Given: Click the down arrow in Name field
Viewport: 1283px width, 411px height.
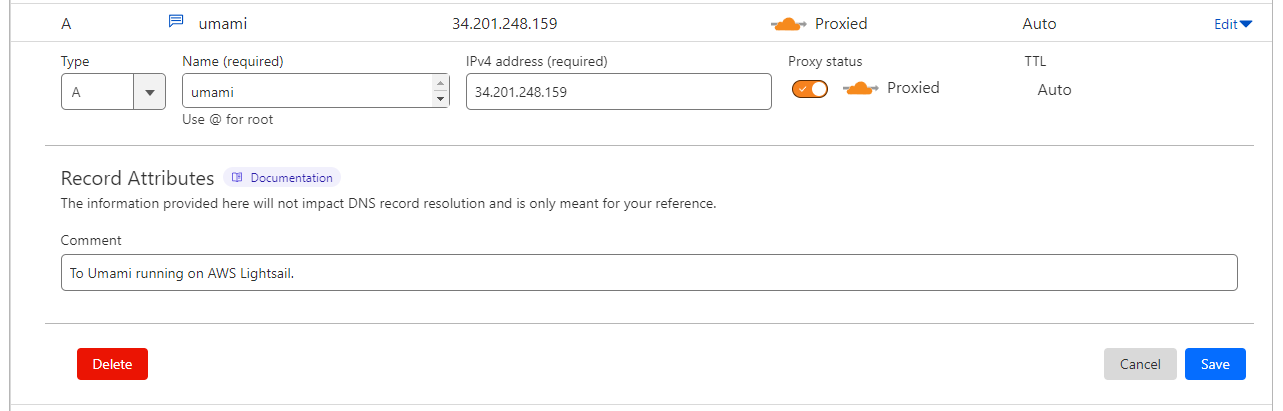Looking at the screenshot, I should tap(440, 99).
